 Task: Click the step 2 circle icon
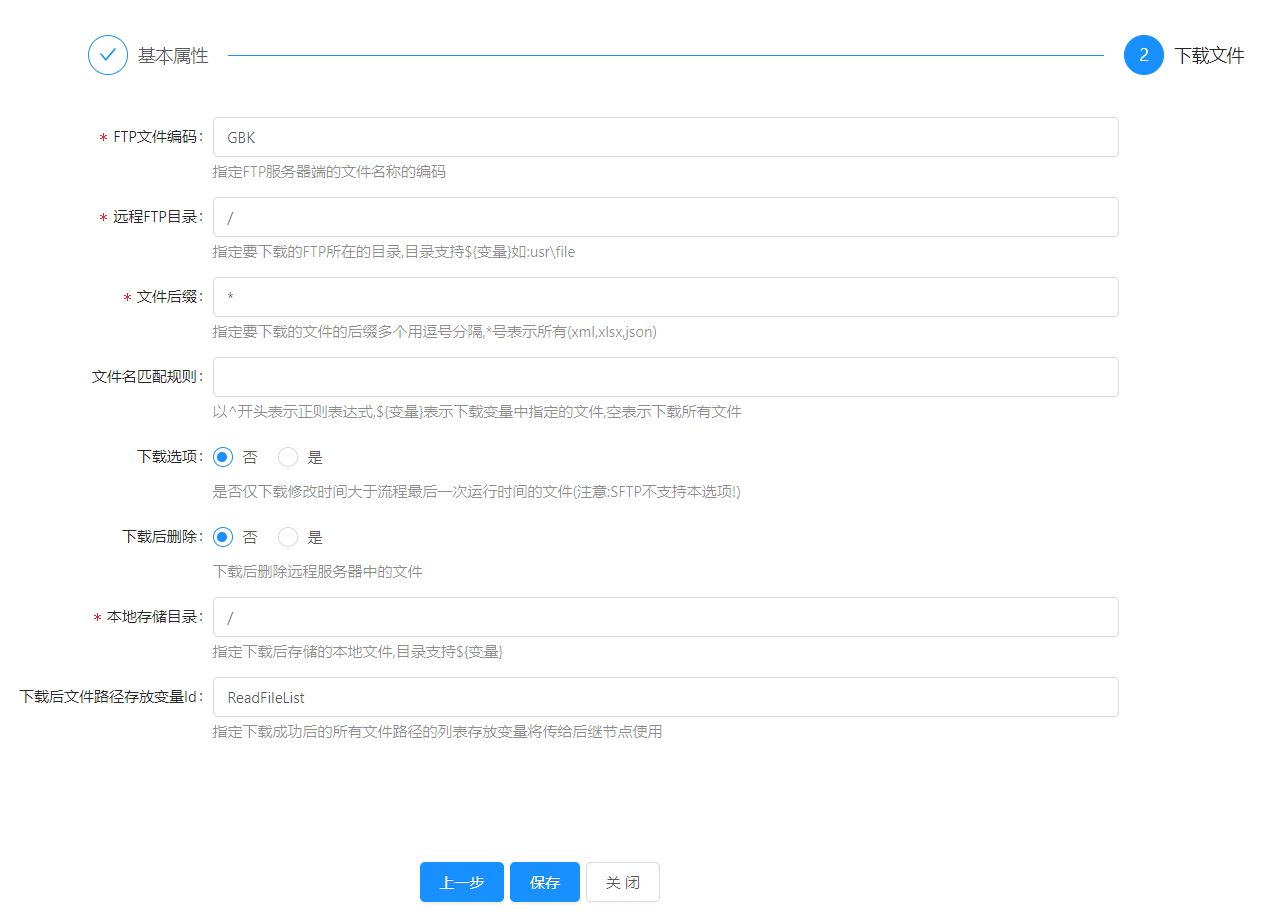tap(1143, 55)
